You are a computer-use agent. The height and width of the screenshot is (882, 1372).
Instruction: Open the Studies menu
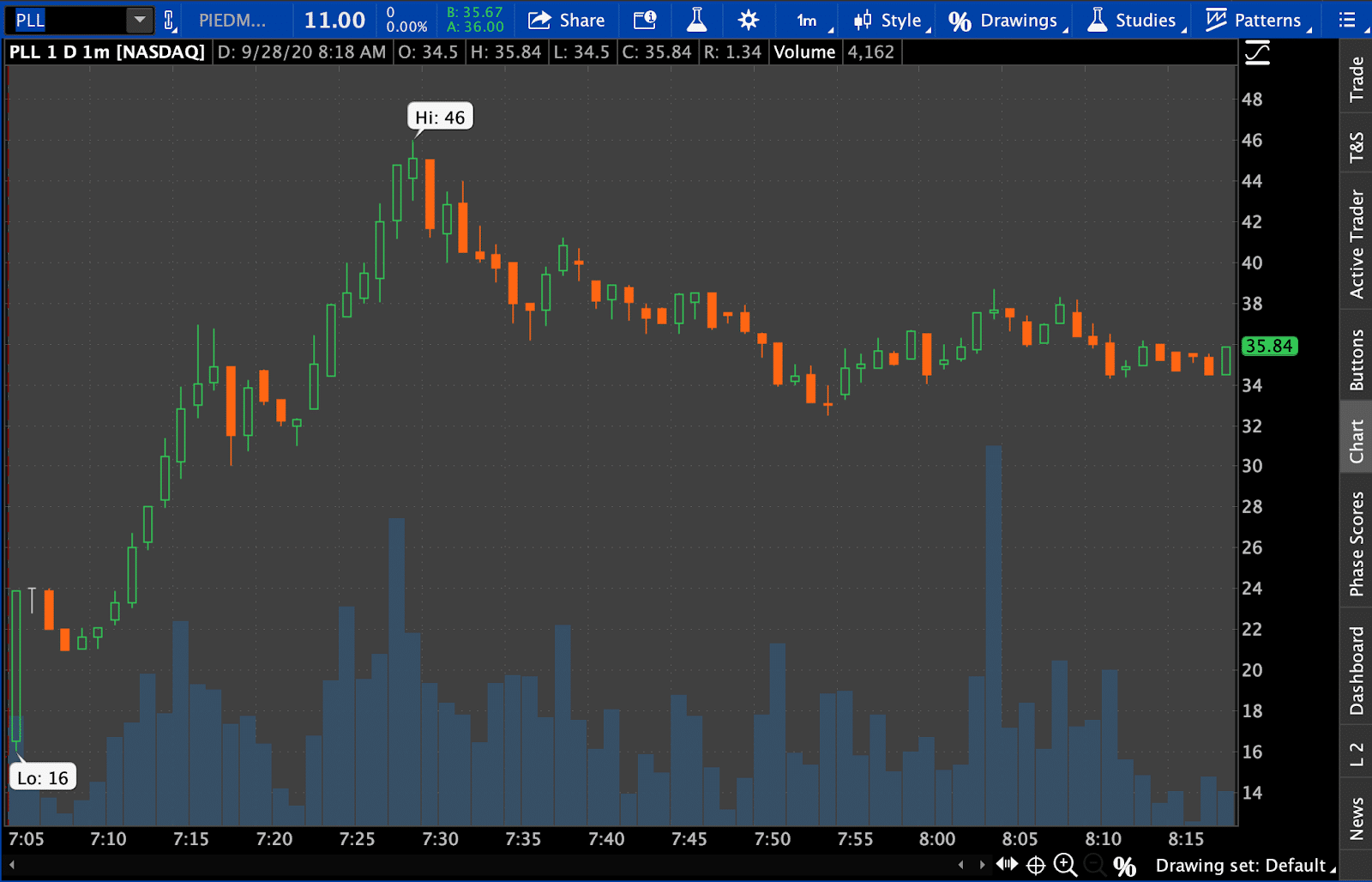[x=1136, y=20]
